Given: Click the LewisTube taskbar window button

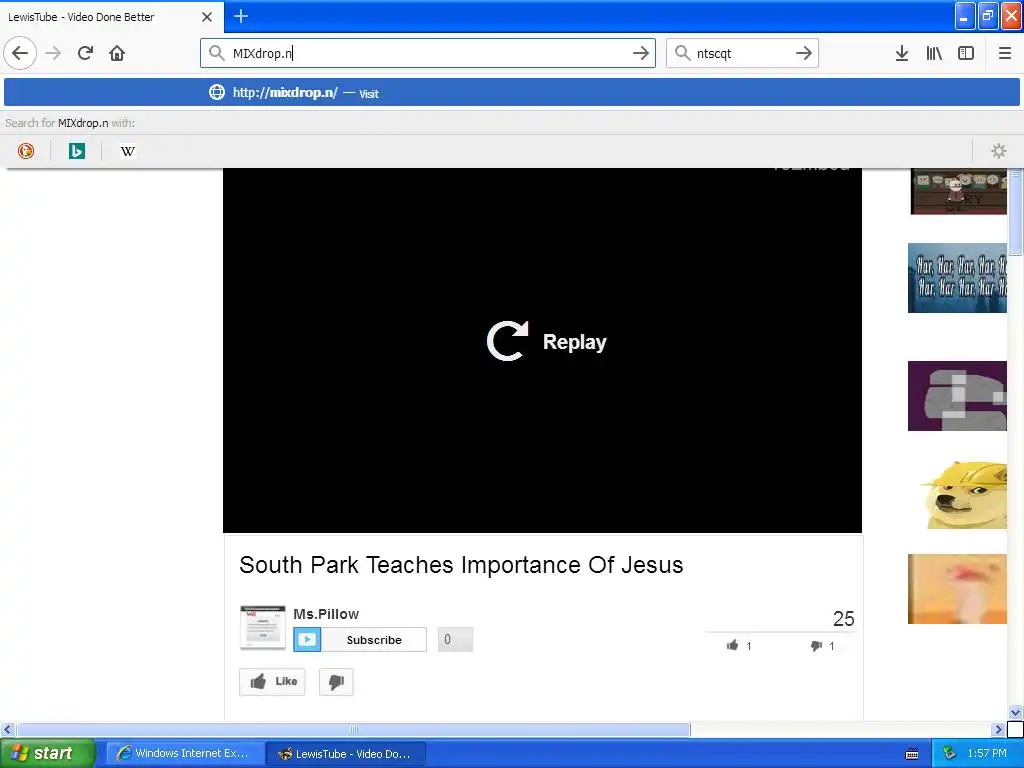Looking at the screenshot, I should tap(346, 754).
